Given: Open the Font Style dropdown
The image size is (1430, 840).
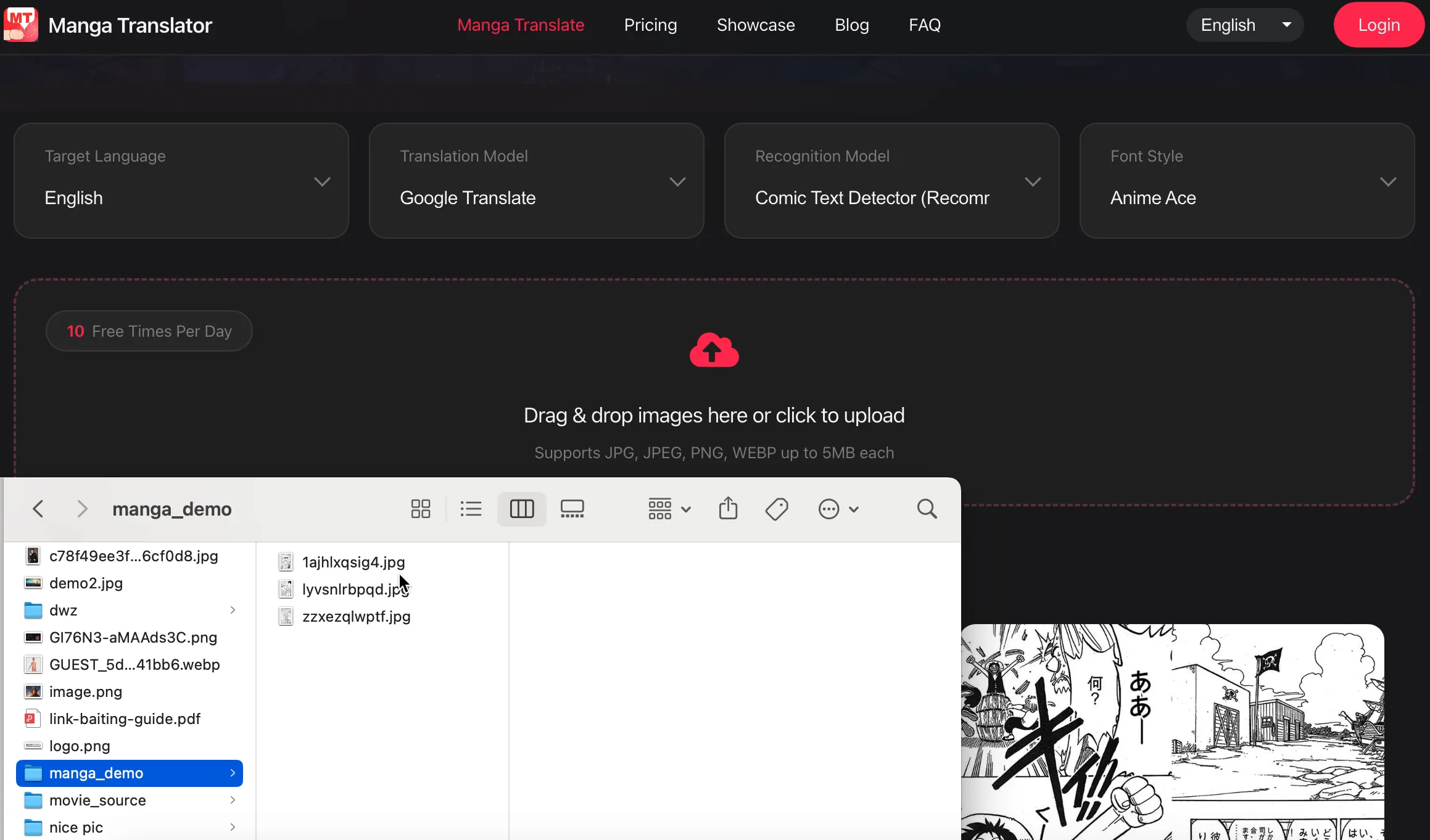Looking at the screenshot, I should [x=1387, y=181].
